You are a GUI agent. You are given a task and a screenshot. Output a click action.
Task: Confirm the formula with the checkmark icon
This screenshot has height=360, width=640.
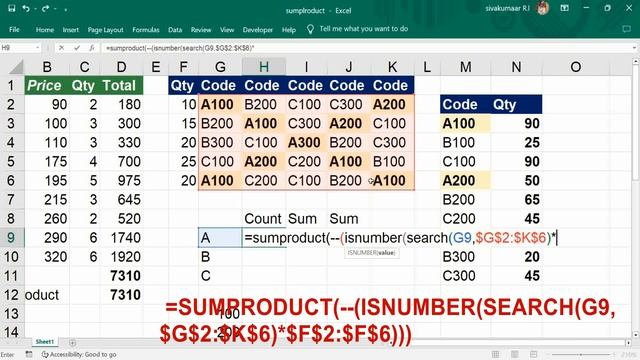[x=77, y=48]
